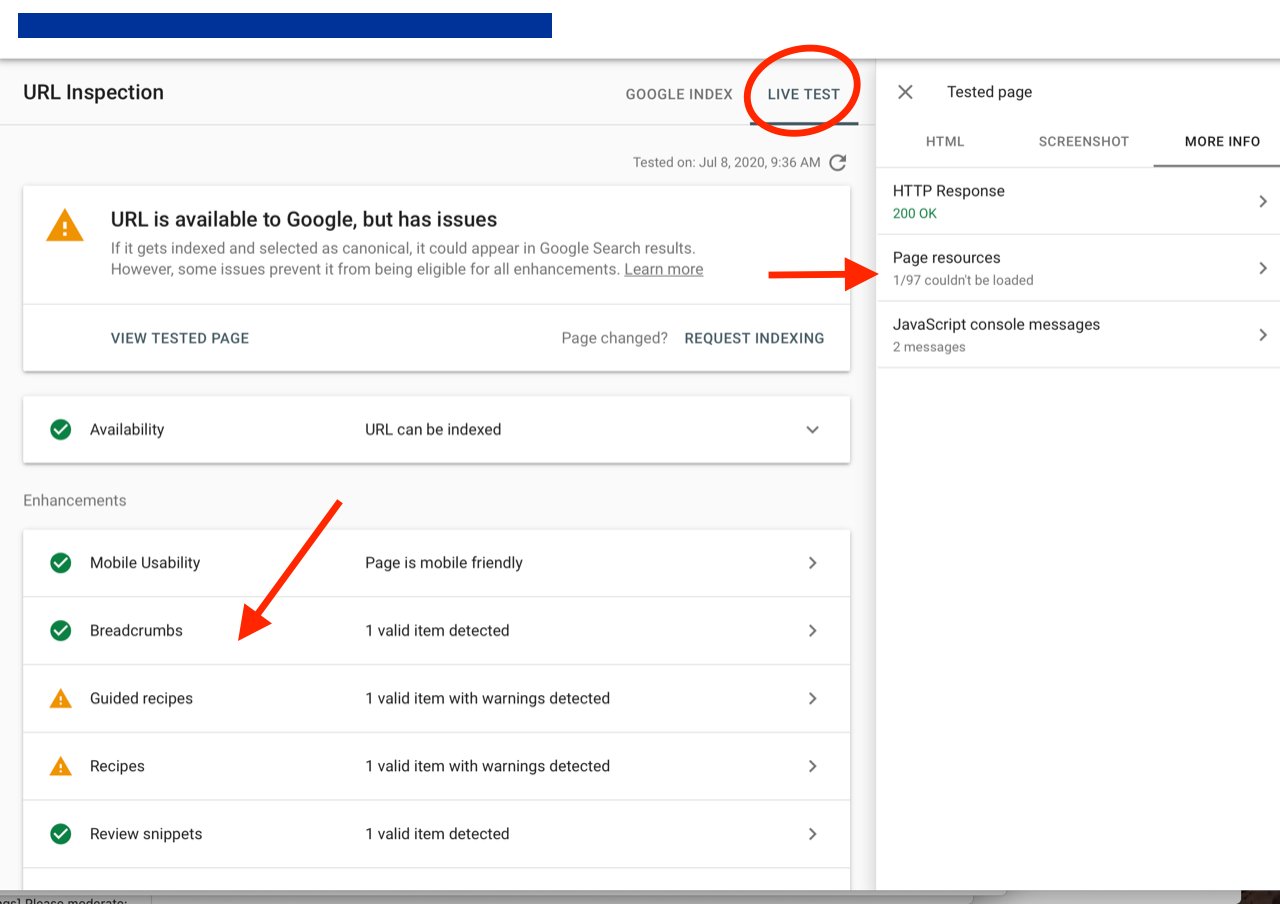
Task: Switch to the Screenshot tab
Action: point(1083,141)
